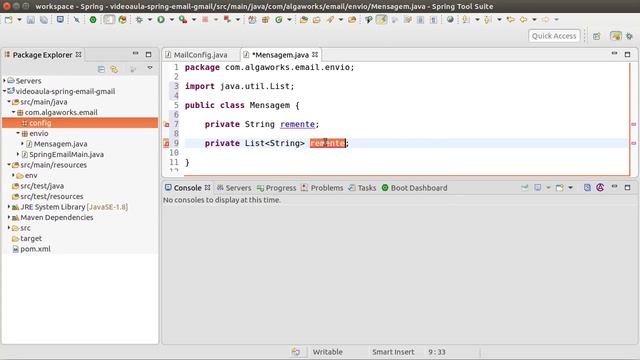Open the Run dropdown arrow

click(172, 20)
